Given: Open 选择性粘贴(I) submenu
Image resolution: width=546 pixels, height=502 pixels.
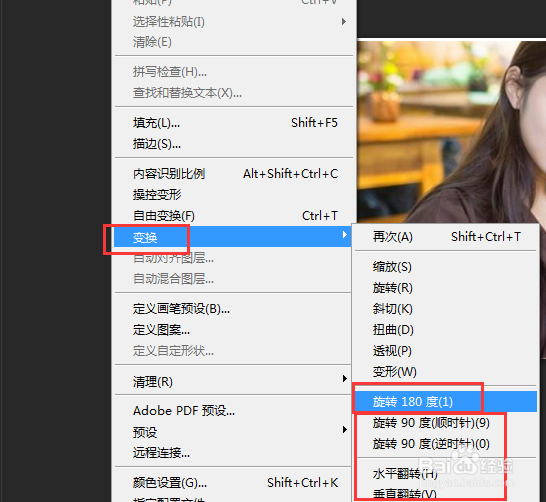Looking at the screenshot, I should pos(233,22).
